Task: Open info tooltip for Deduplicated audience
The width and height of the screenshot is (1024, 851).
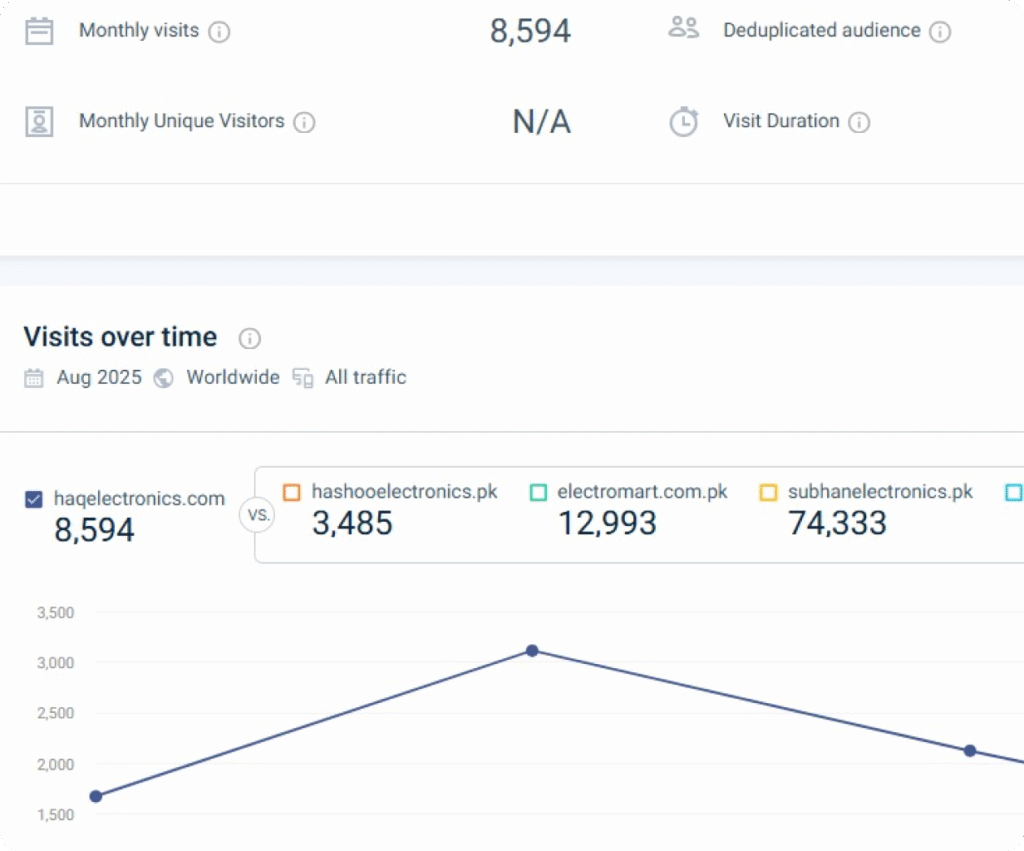Action: click(940, 32)
